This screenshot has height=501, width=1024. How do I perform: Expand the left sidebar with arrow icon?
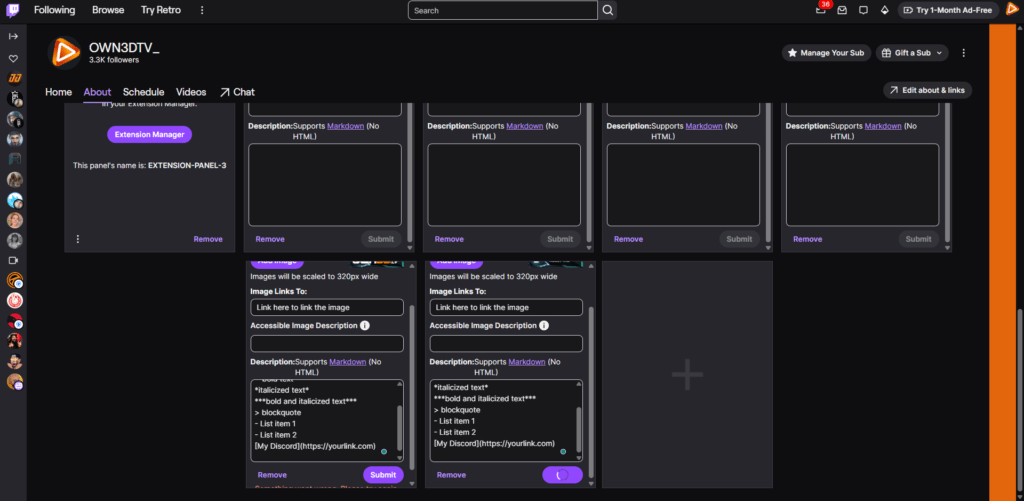13,36
